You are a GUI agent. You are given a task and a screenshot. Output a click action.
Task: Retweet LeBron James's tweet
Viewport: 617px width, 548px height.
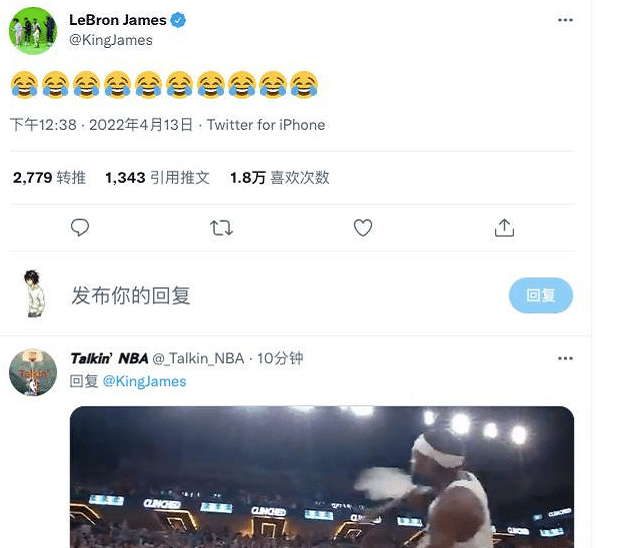click(222, 228)
